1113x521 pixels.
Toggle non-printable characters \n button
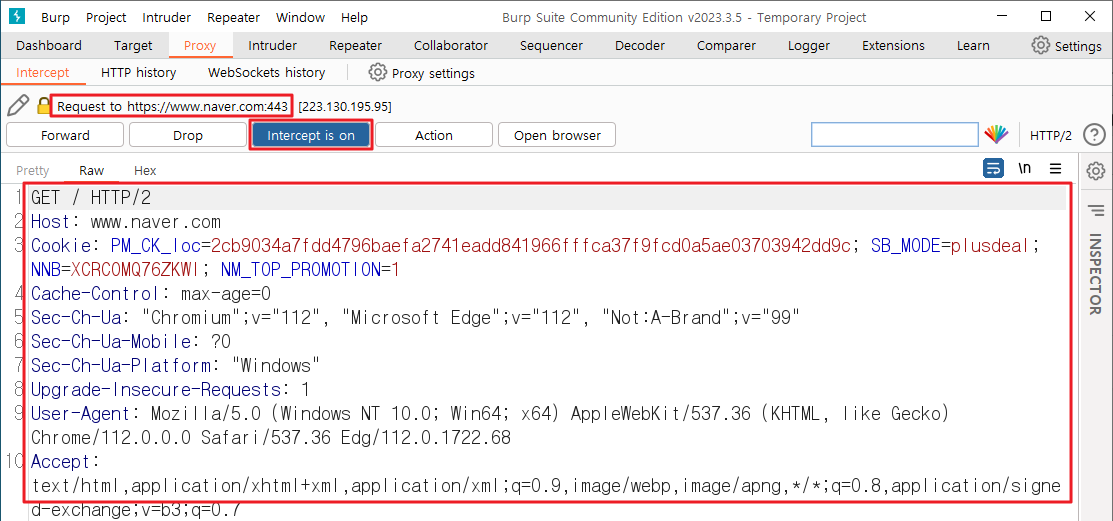(1025, 169)
